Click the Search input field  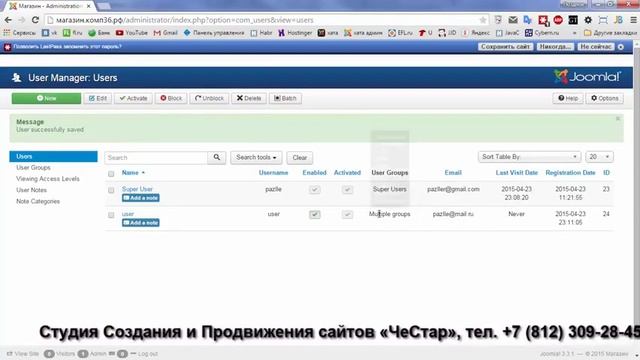pyautogui.click(x=156, y=158)
